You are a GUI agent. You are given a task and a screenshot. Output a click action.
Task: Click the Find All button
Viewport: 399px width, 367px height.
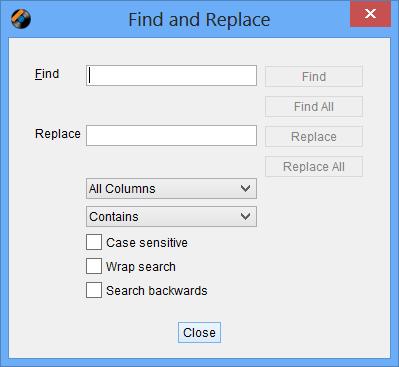click(x=314, y=107)
